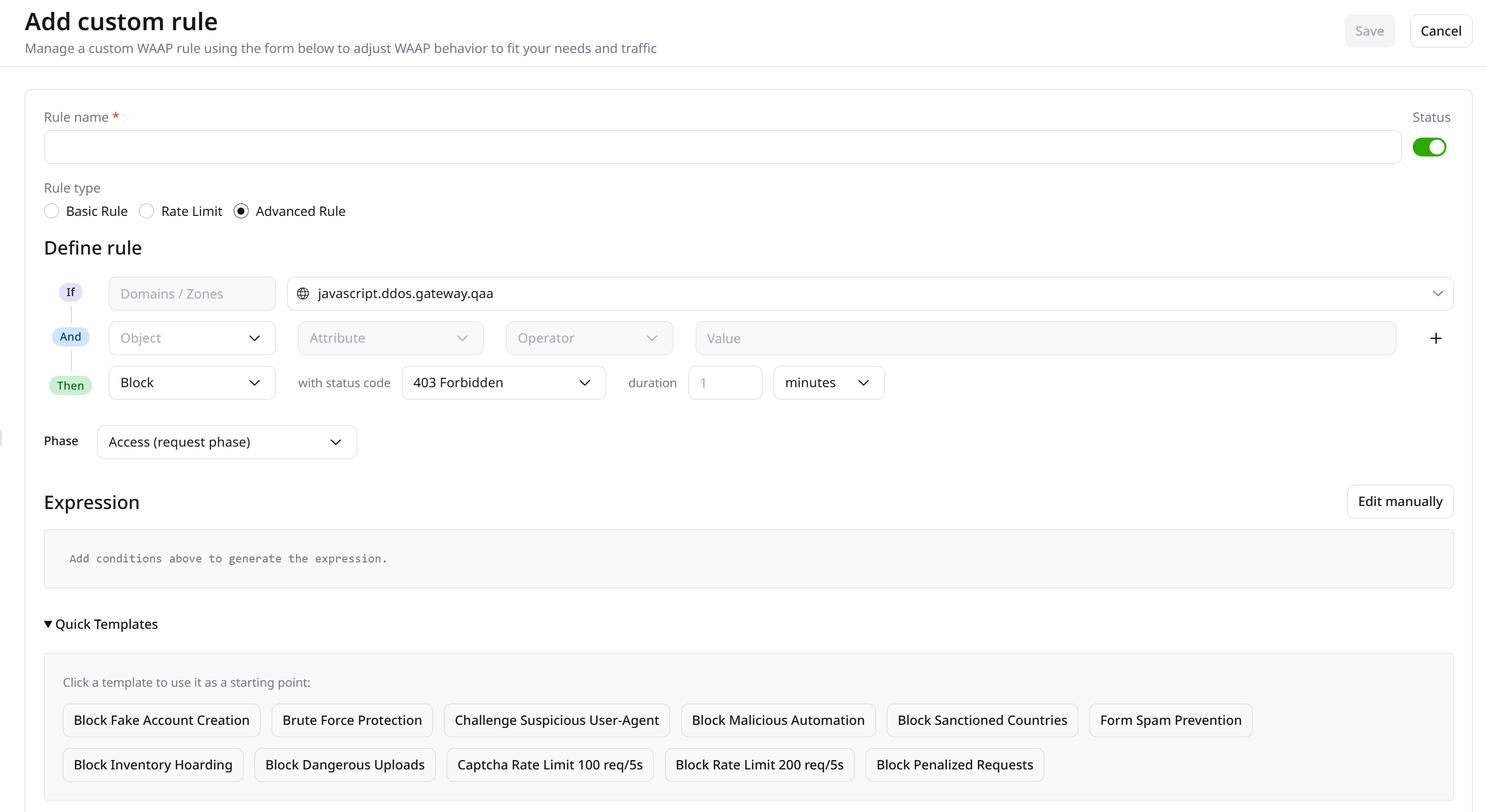1487x812 pixels.
Task: Click the If condition badge
Action: point(70,292)
